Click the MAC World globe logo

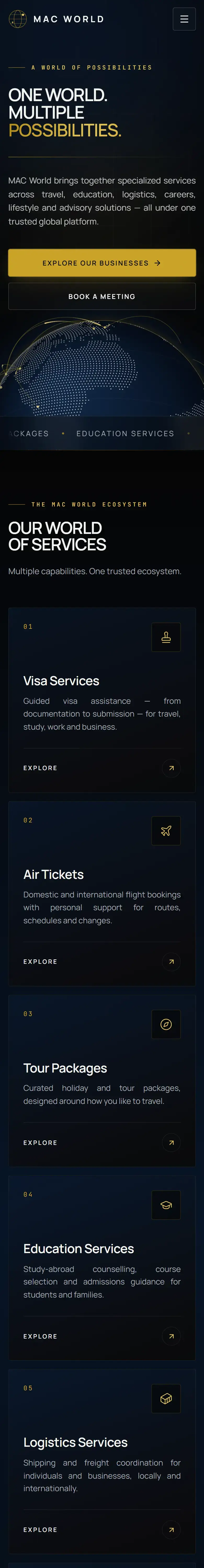(x=18, y=19)
